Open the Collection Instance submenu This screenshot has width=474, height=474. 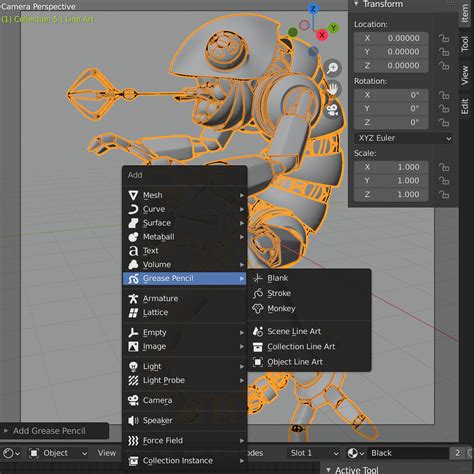[x=185, y=461]
